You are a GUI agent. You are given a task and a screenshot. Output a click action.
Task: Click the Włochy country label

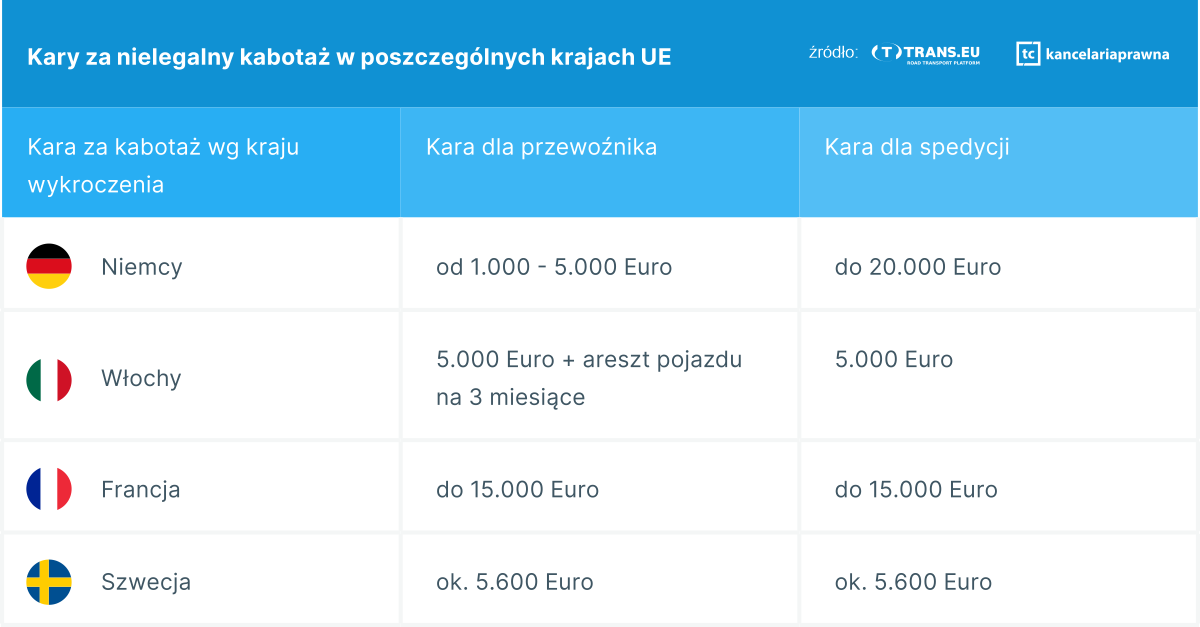pyautogui.click(x=141, y=379)
